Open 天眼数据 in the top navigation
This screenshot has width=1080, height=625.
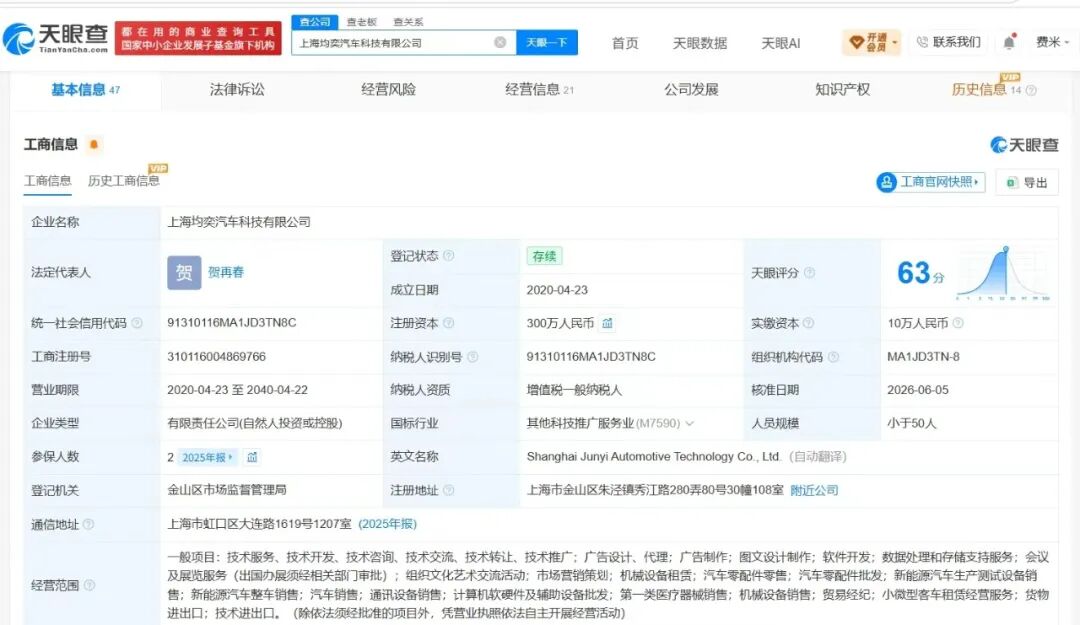click(x=700, y=43)
